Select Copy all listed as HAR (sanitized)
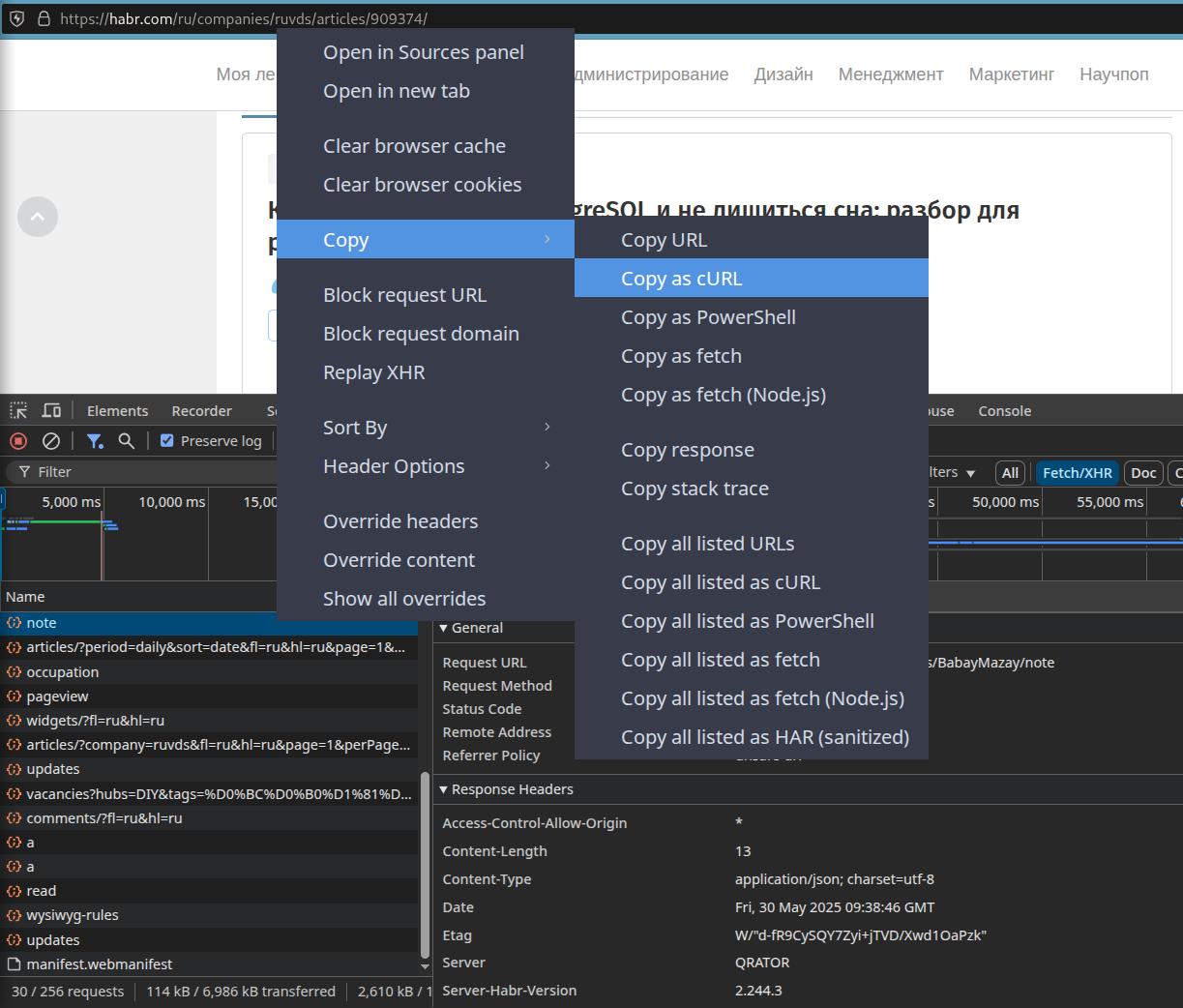1183x1008 pixels. pyautogui.click(x=764, y=736)
